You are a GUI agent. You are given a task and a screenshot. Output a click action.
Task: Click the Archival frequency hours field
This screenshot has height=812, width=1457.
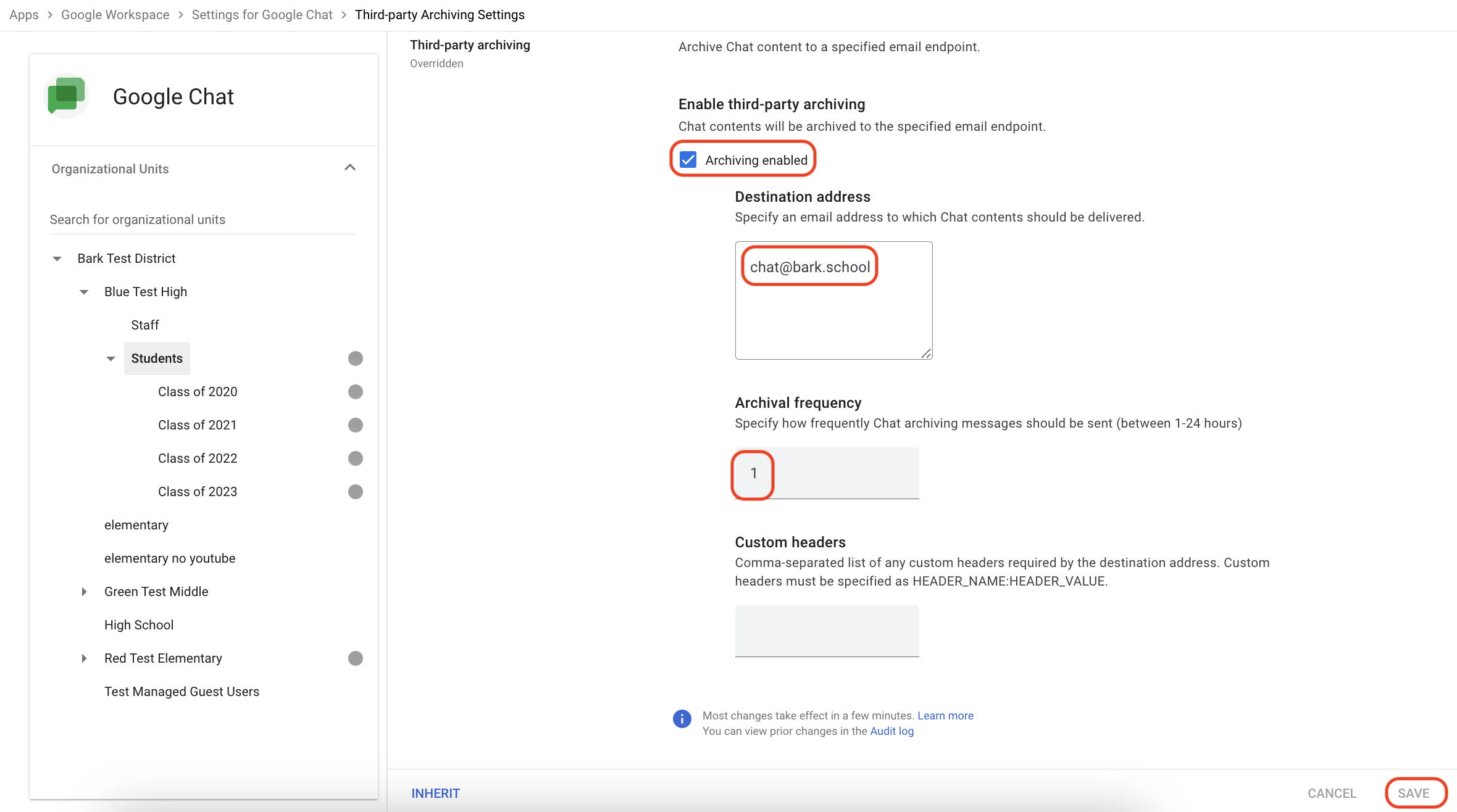click(827, 473)
